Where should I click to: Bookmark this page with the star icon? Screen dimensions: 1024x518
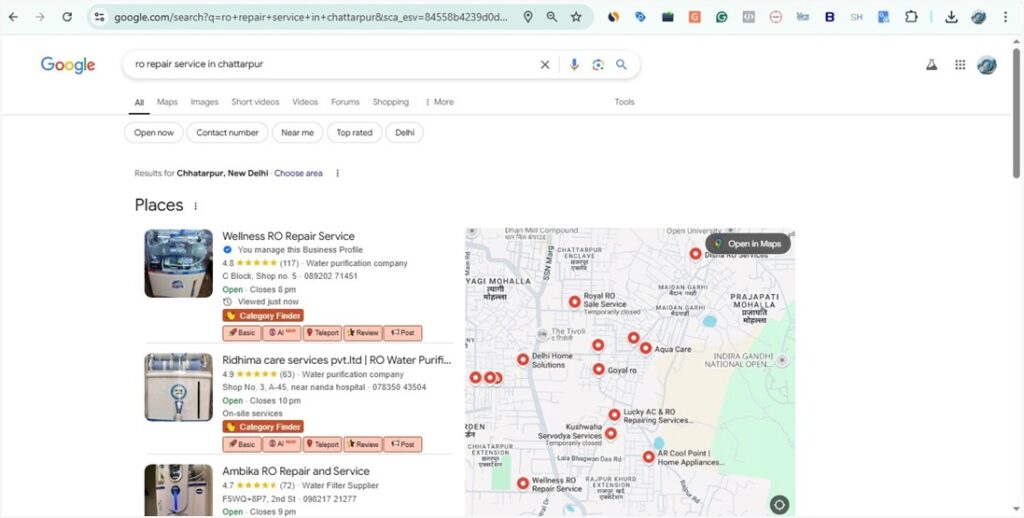pos(576,17)
